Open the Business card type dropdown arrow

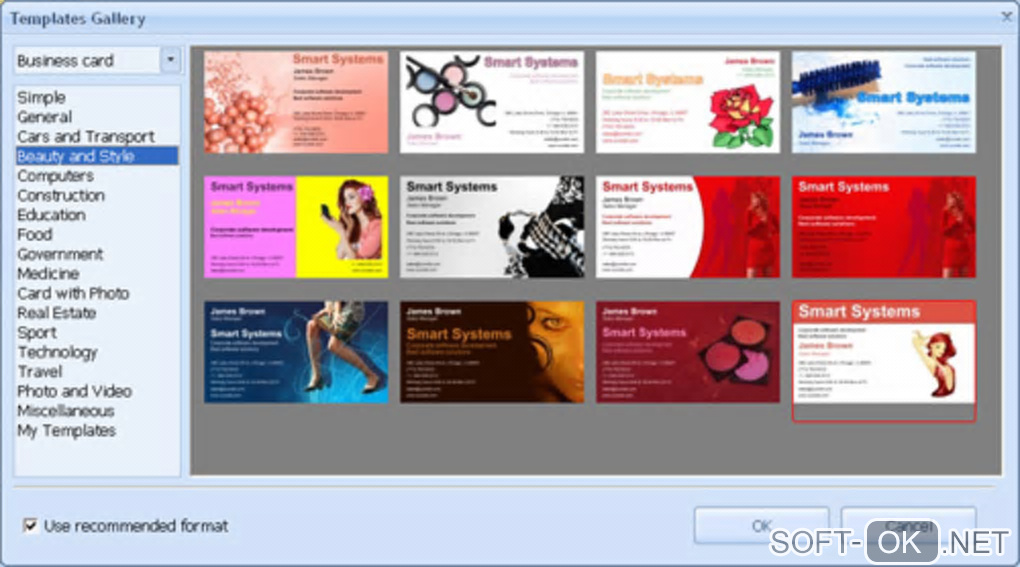(x=170, y=60)
